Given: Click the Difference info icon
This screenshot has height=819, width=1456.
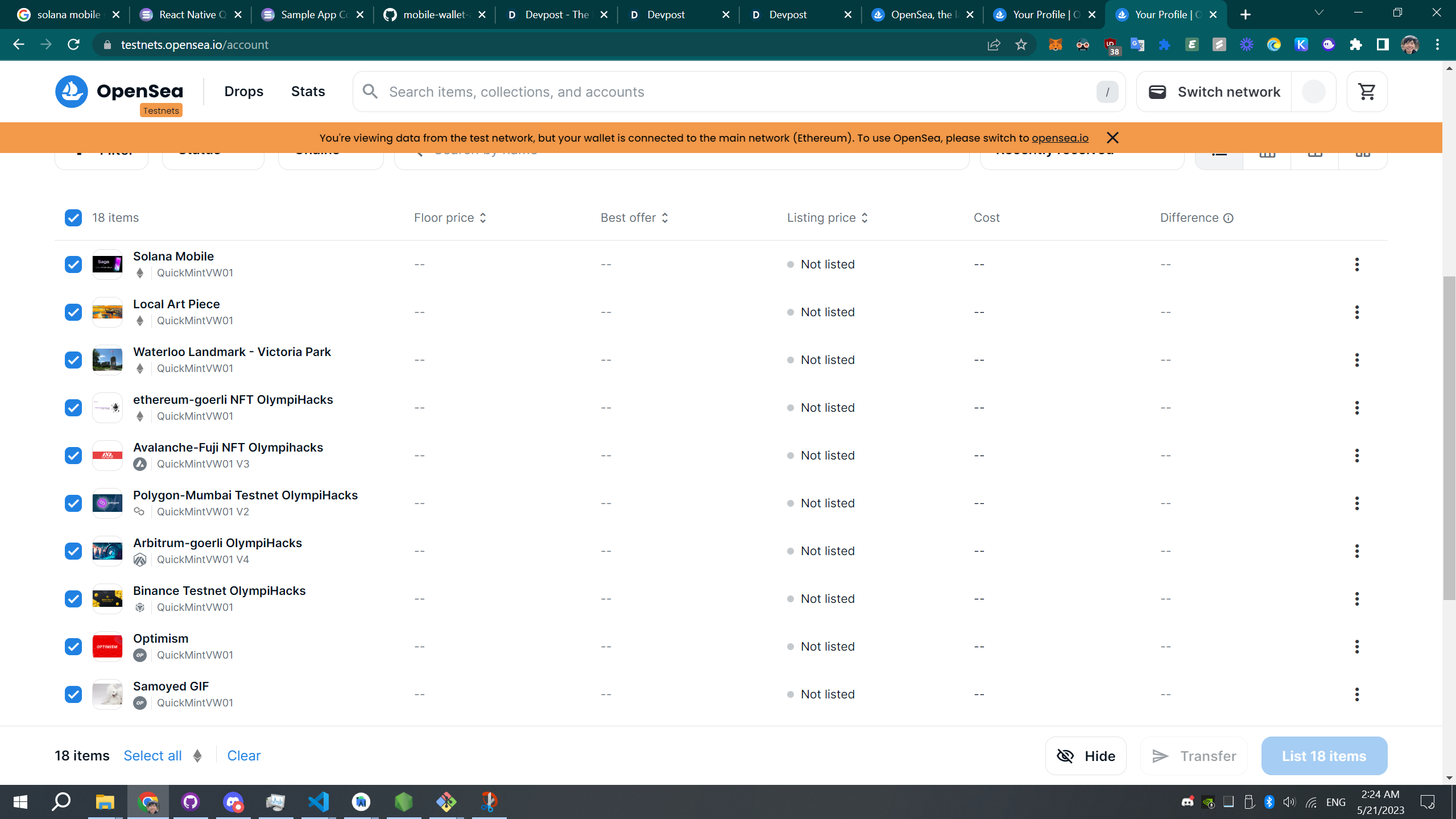Looking at the screenshot, I should click(x=1228, y=218).
